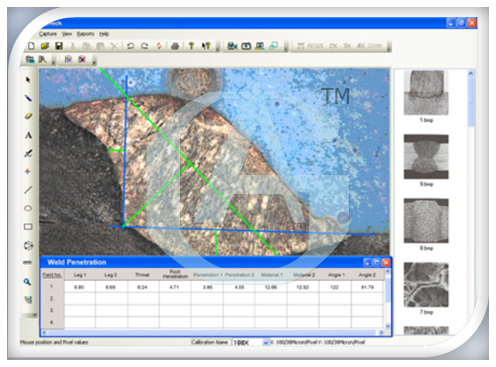
Task: Click the yellow question mark Help icon
Action: [191, 46]
